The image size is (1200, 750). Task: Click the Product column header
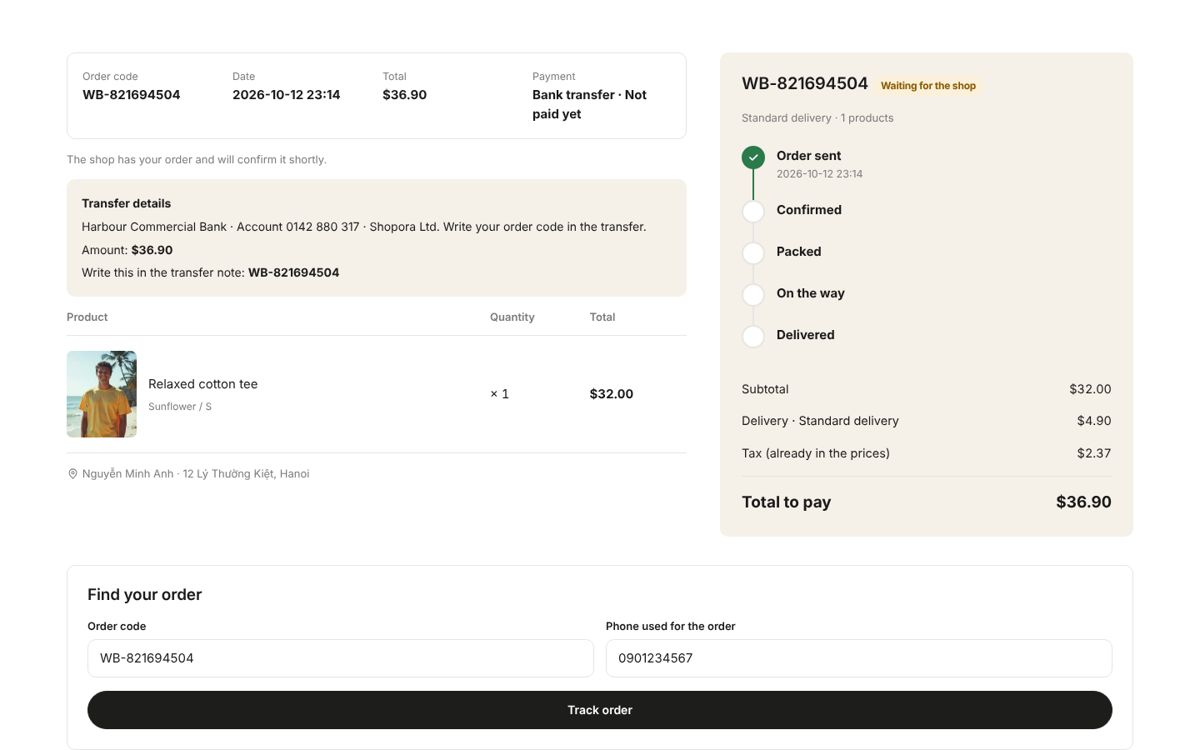87,317
